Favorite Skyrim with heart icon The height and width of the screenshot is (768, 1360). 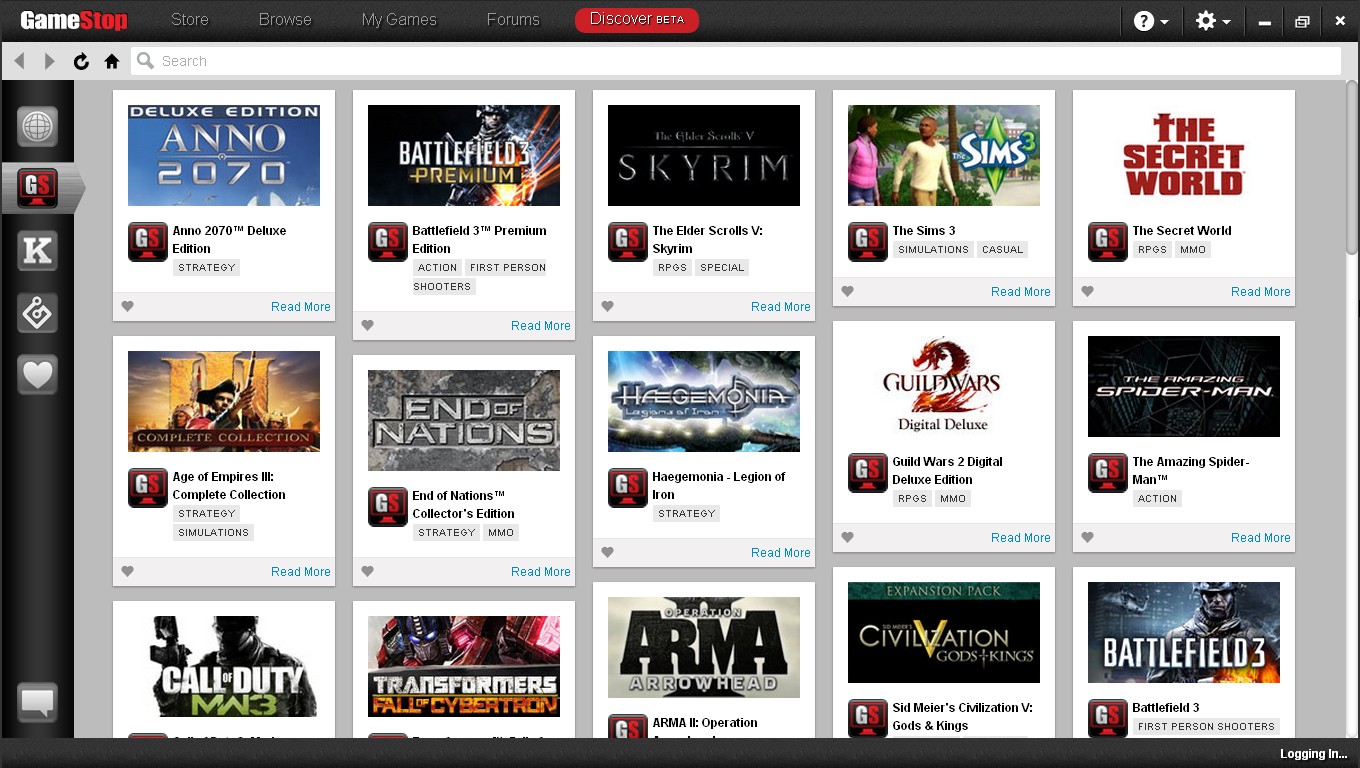coord(607,306)
